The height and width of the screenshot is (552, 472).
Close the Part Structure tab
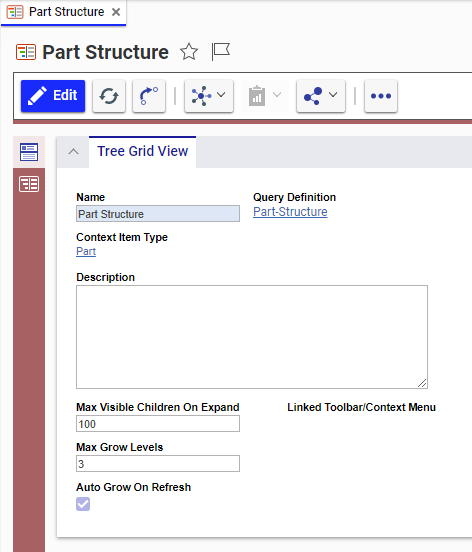point(116,12)
